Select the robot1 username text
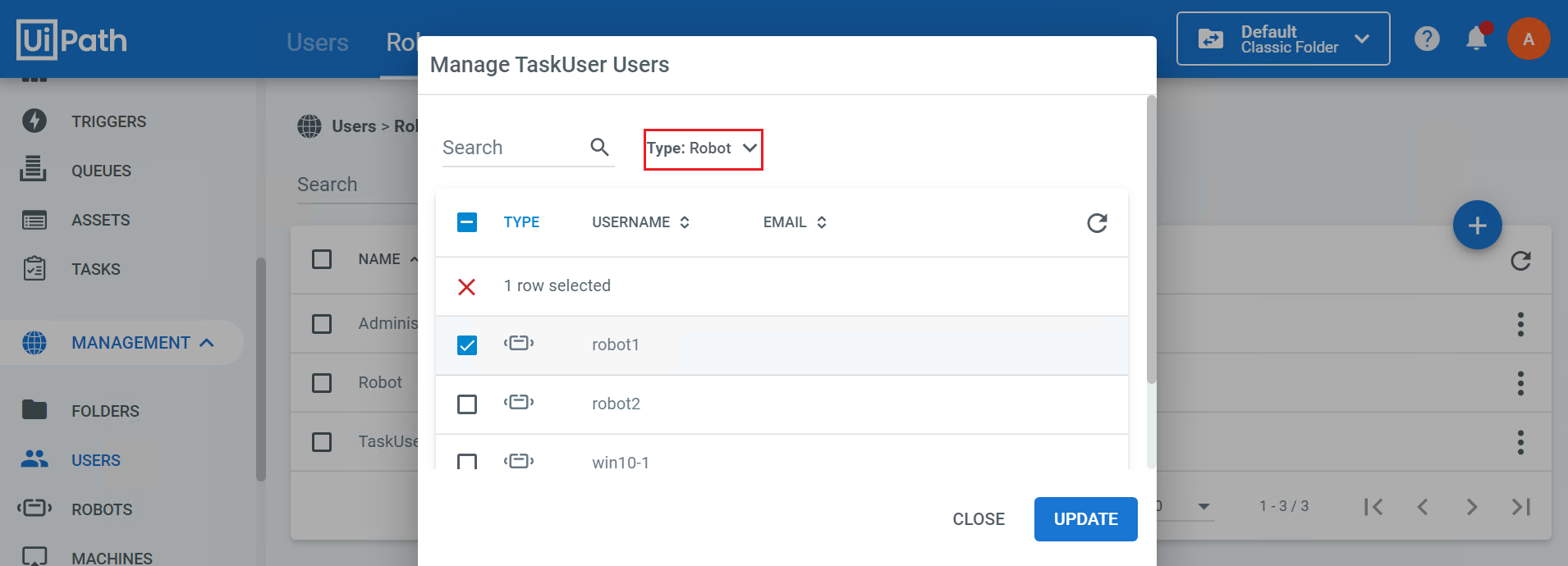 point(616,345)
